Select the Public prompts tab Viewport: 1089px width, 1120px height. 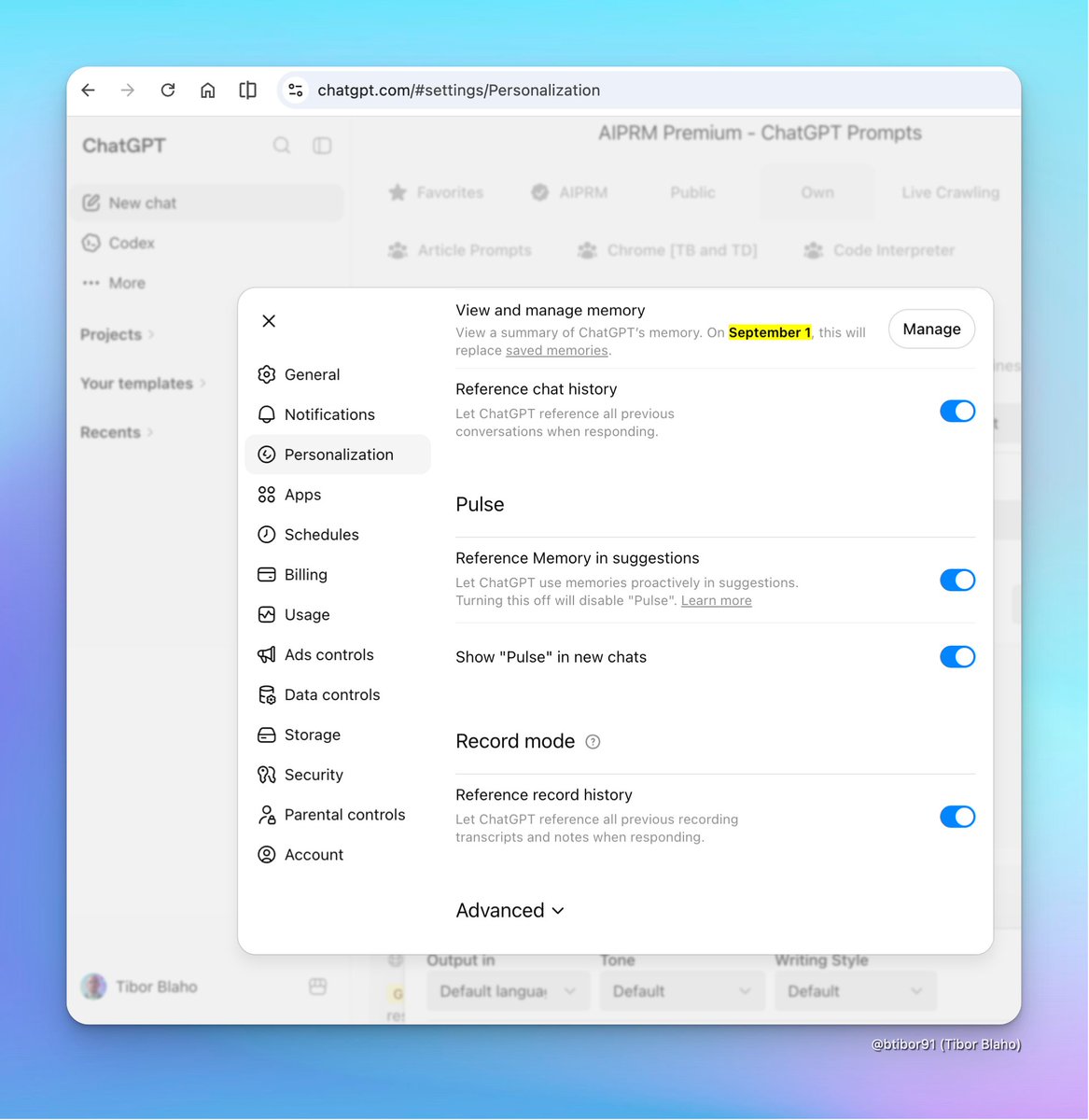[692, 193]
